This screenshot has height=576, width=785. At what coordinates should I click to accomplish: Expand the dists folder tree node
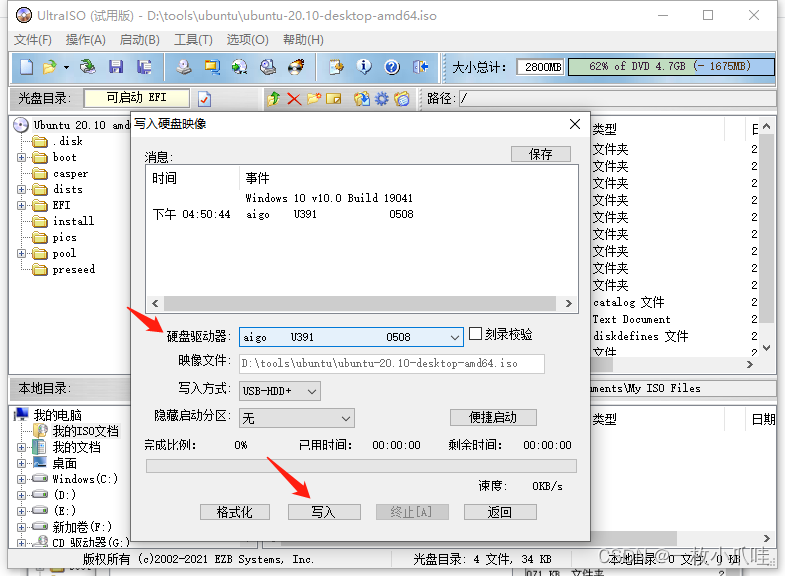(x=21, y=190)
